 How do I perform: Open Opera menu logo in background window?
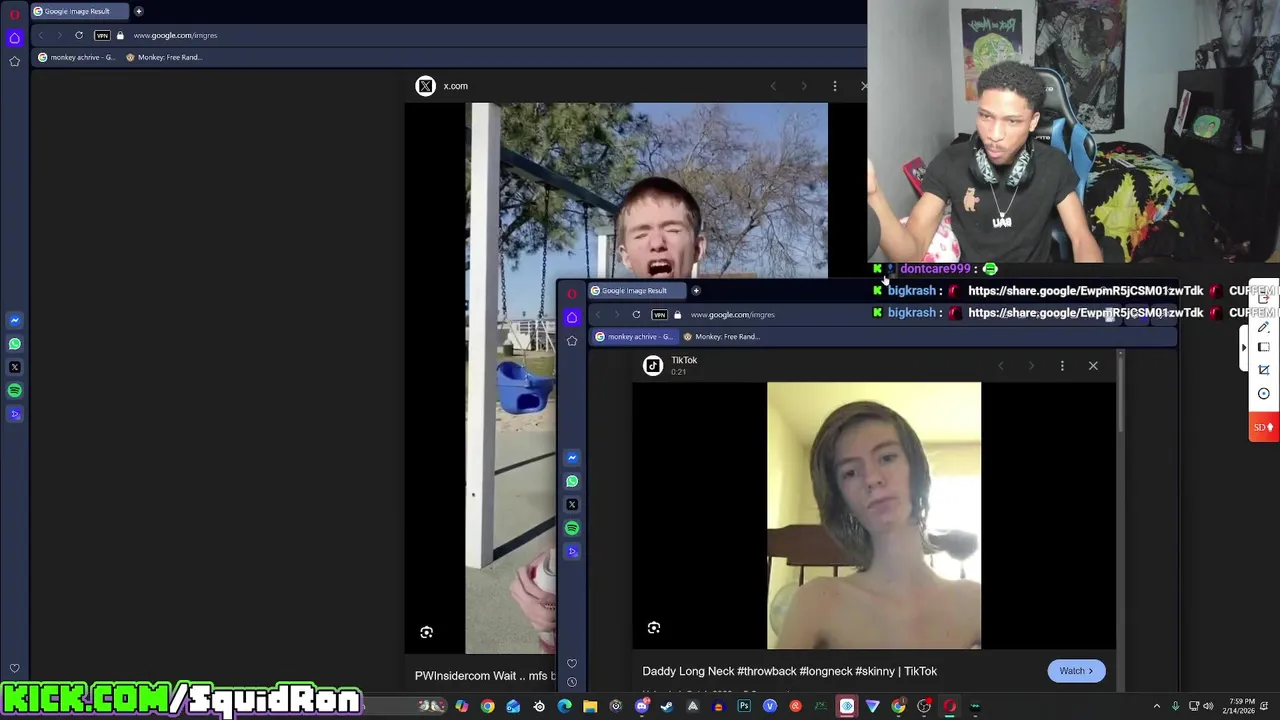click(14, 14)
